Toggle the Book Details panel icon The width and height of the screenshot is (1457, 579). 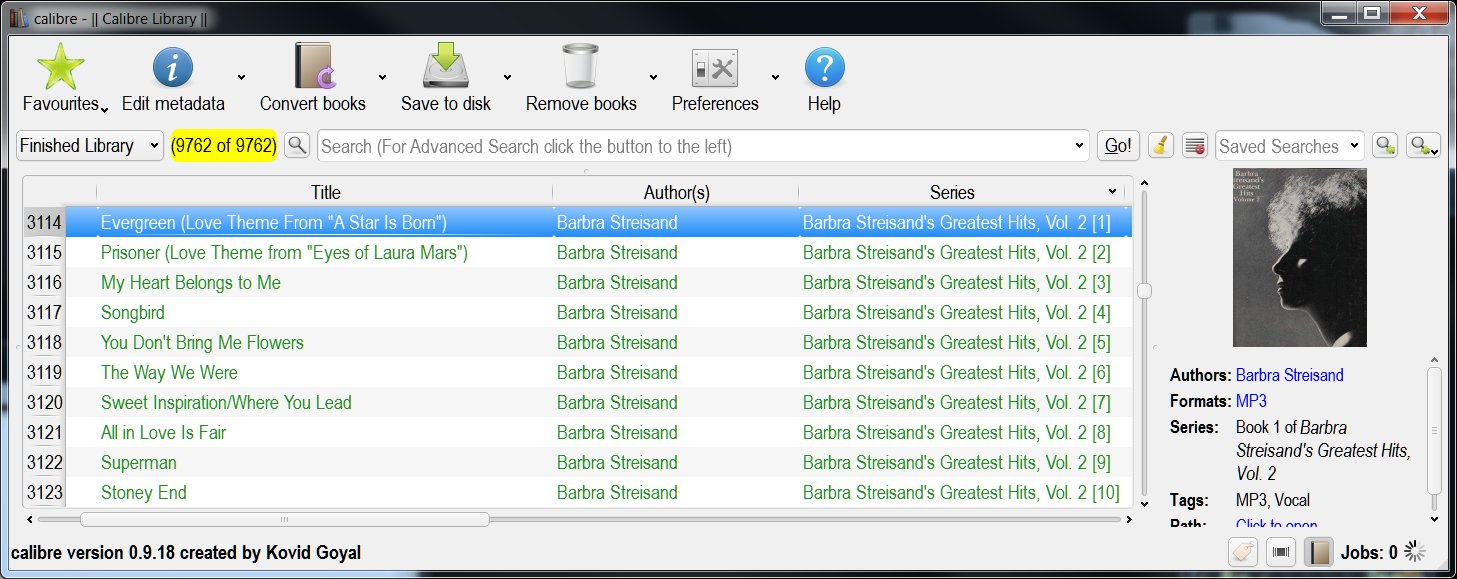pos(1319,552)
